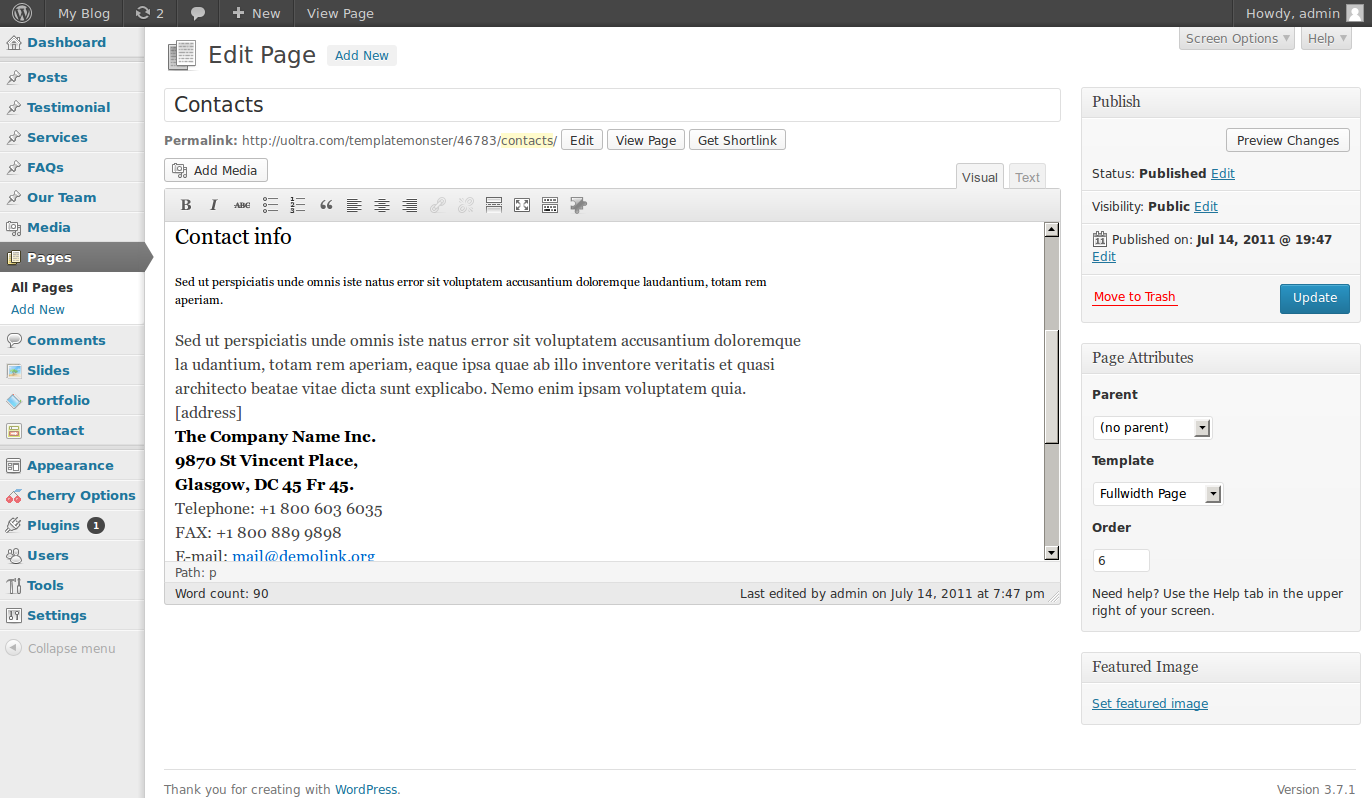Click the Dashboard house icon in the sidebar
This screenshot has width=1372, height=798.
pos(14,43)
